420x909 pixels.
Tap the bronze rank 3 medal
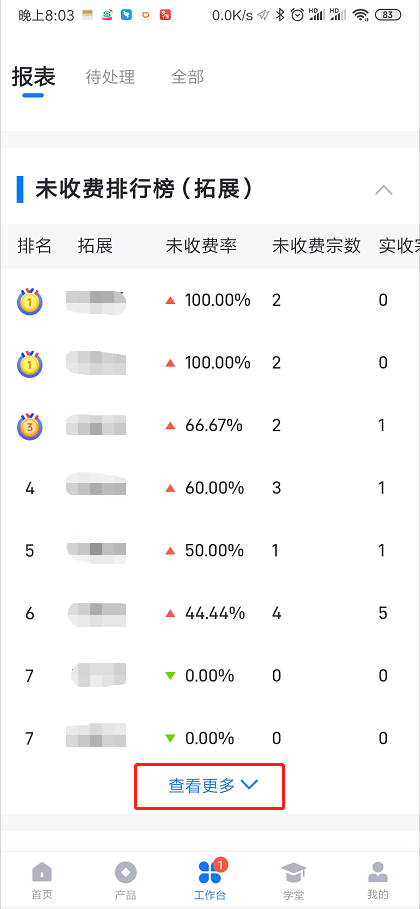click(30, 426)
